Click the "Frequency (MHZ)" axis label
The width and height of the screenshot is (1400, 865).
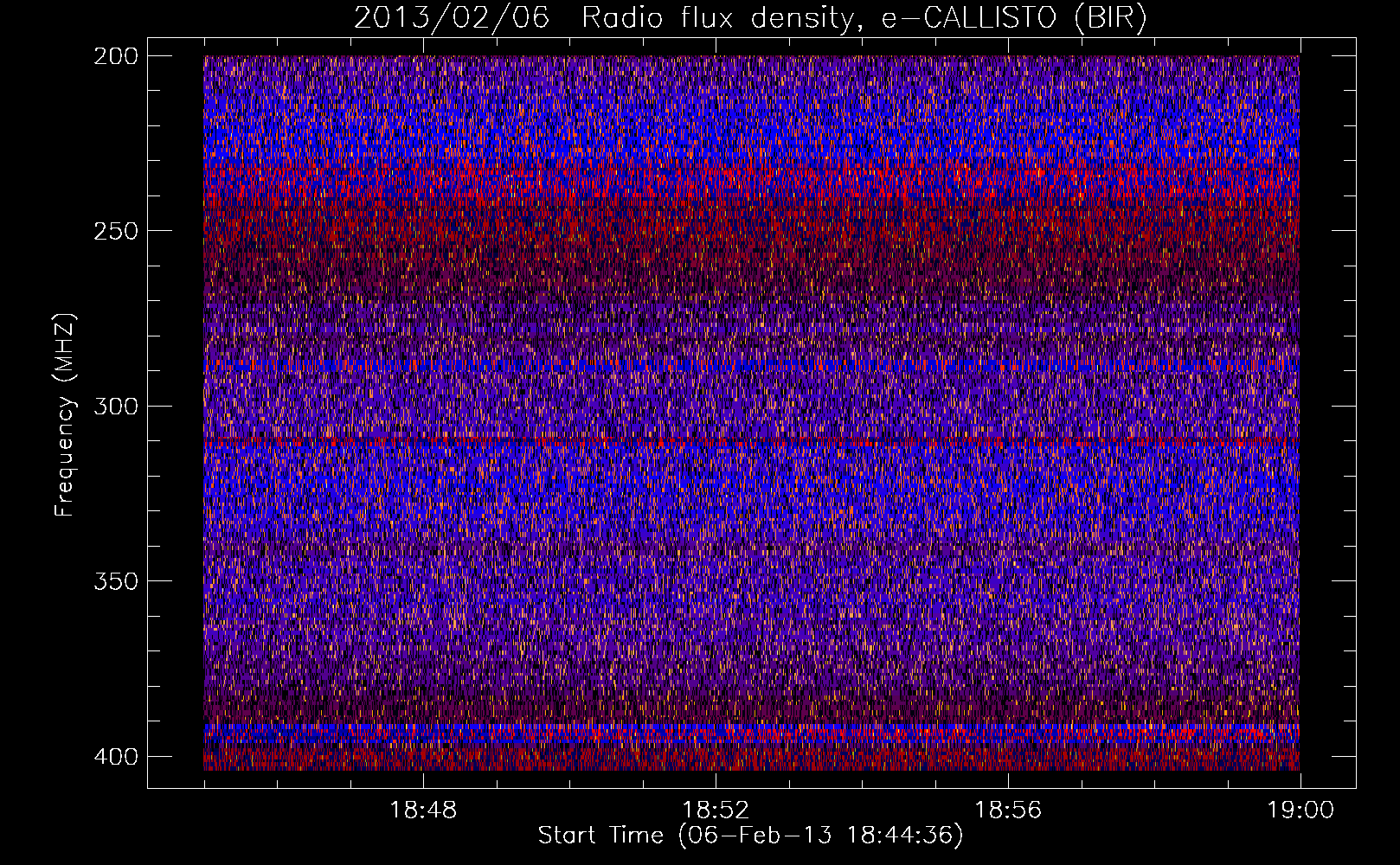tap(65, 414)
